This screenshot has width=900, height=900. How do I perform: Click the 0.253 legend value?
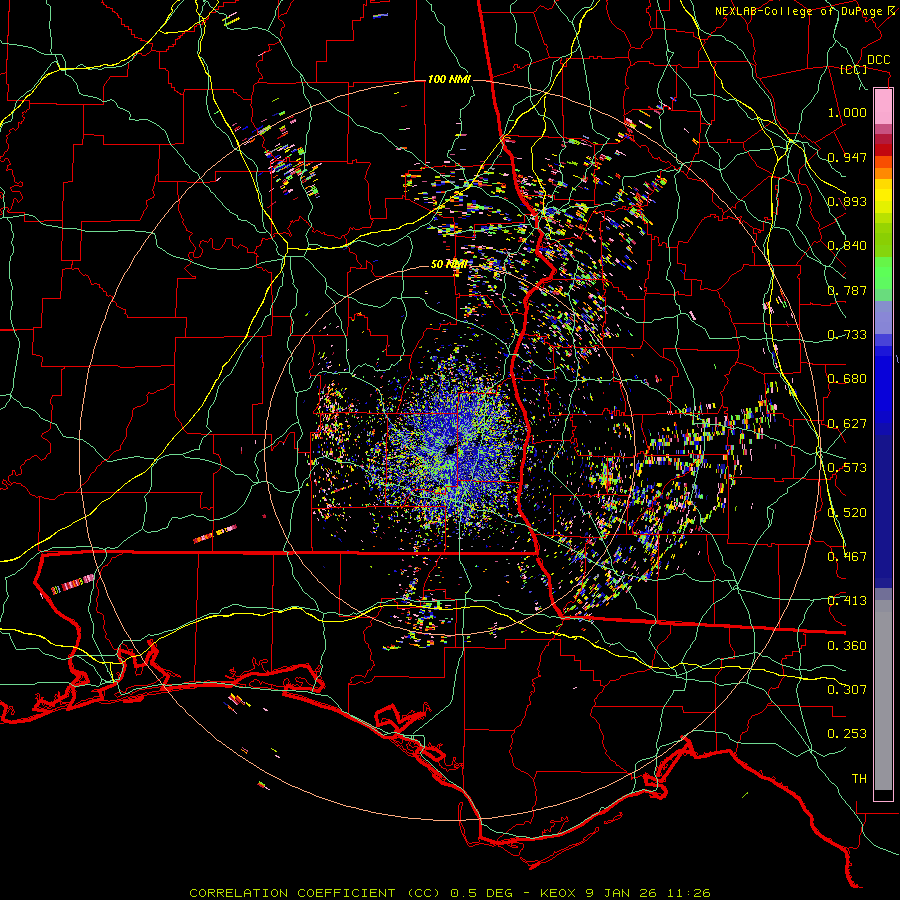[847, 734]
